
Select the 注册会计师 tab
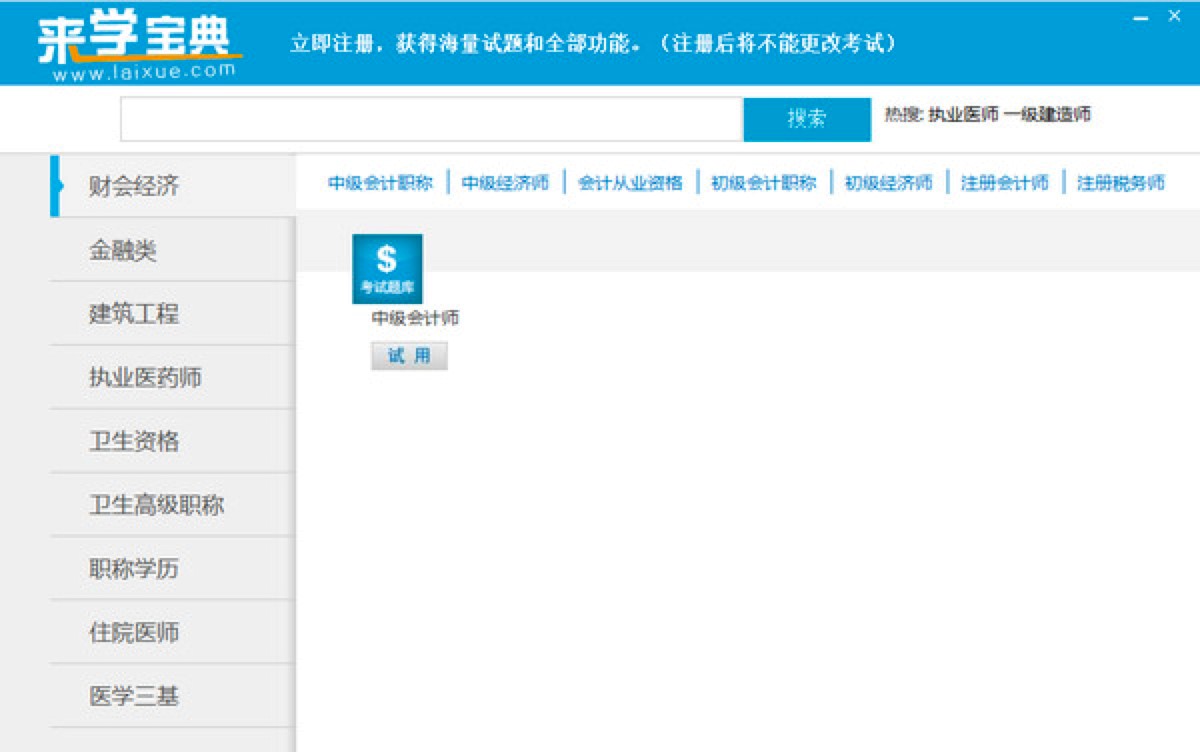click(x=1004, y=183)
